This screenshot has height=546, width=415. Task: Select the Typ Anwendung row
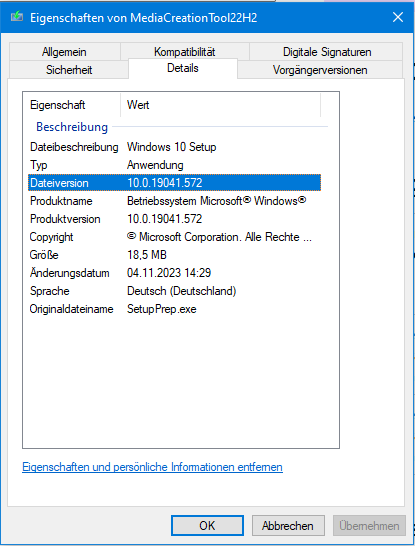click(174, 165)
